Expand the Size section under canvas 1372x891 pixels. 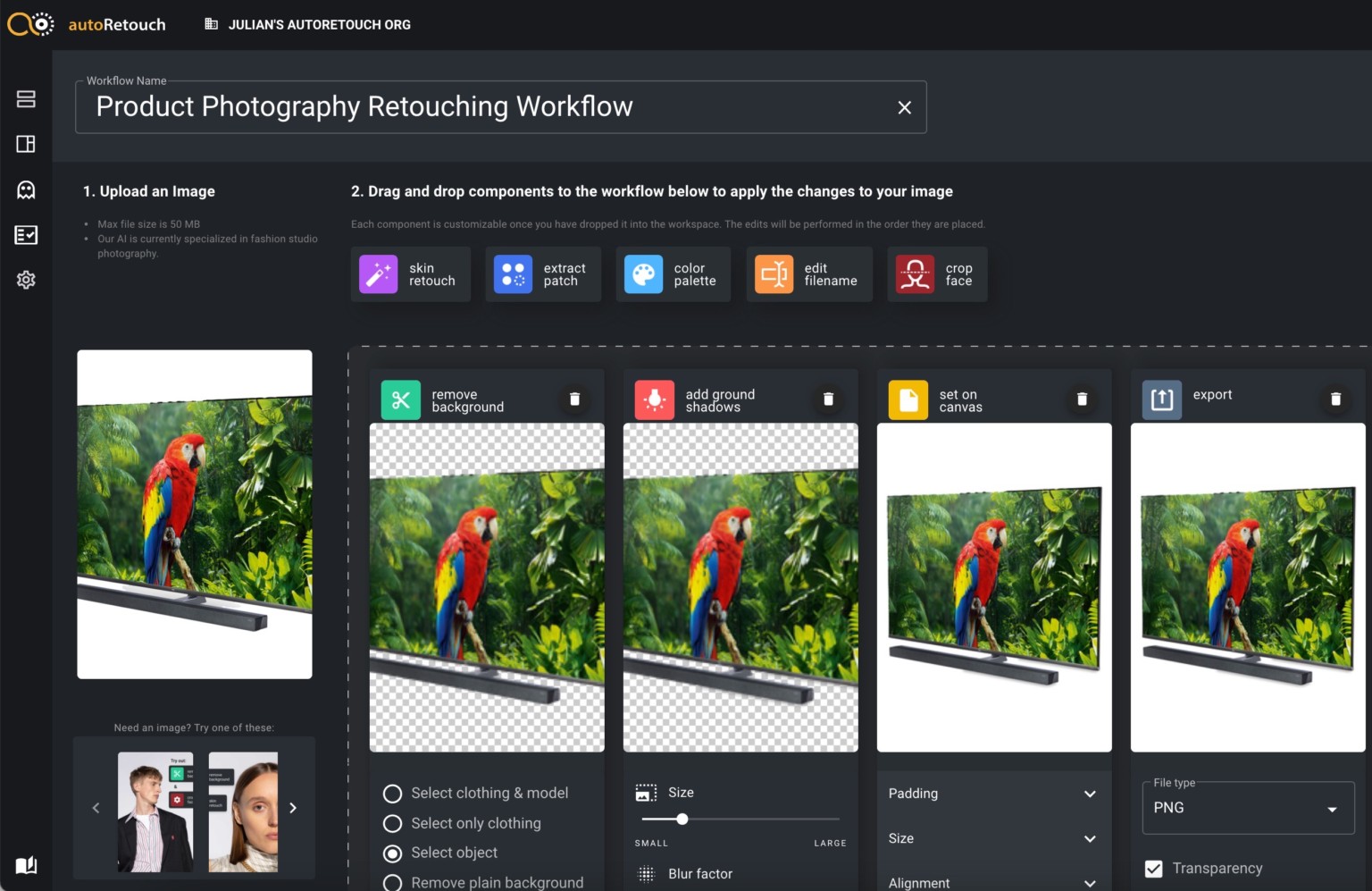click(x=994, y=838)
